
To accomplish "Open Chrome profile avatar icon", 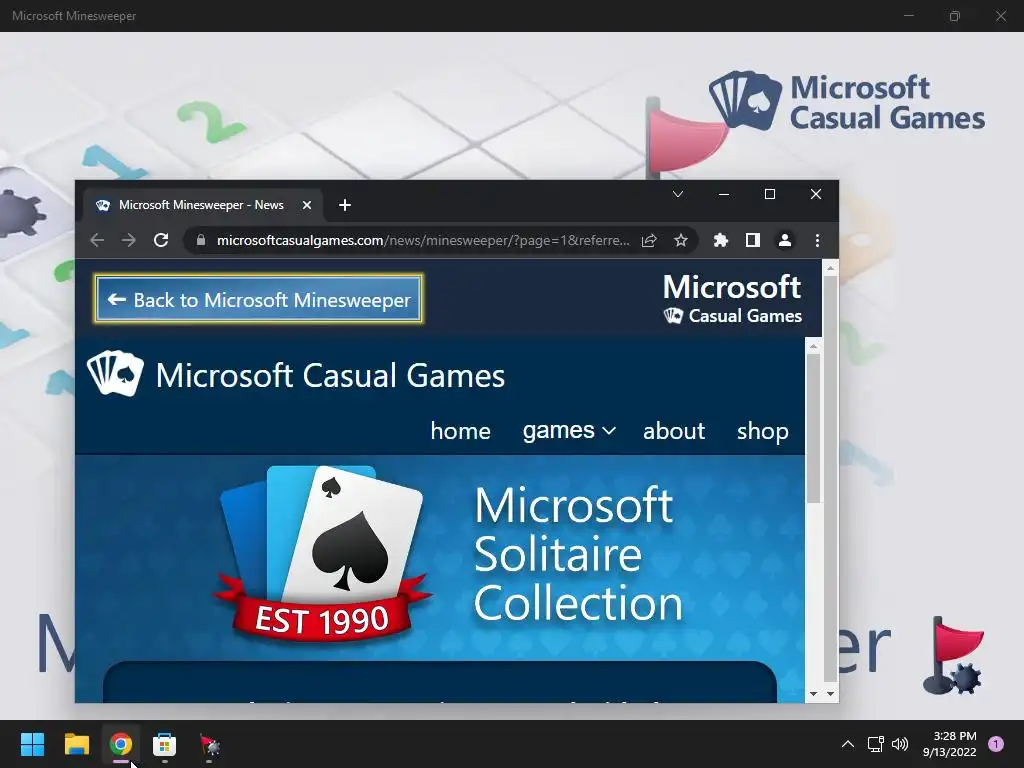I will (785, 240).
